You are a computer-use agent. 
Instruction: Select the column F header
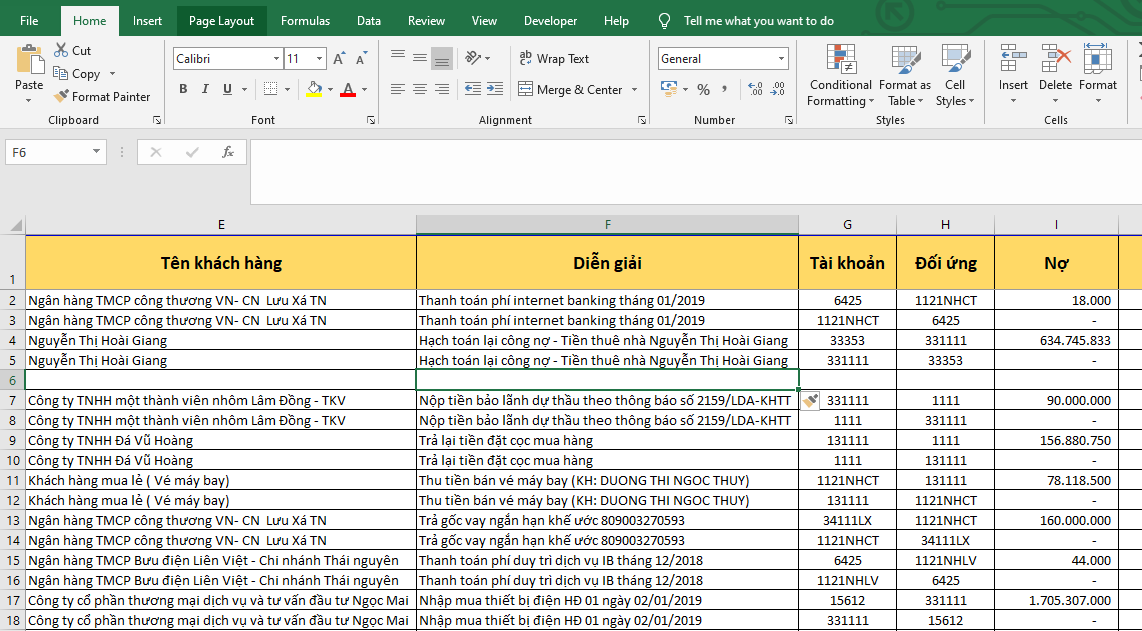pyautogui.click(x=607, y=224)
